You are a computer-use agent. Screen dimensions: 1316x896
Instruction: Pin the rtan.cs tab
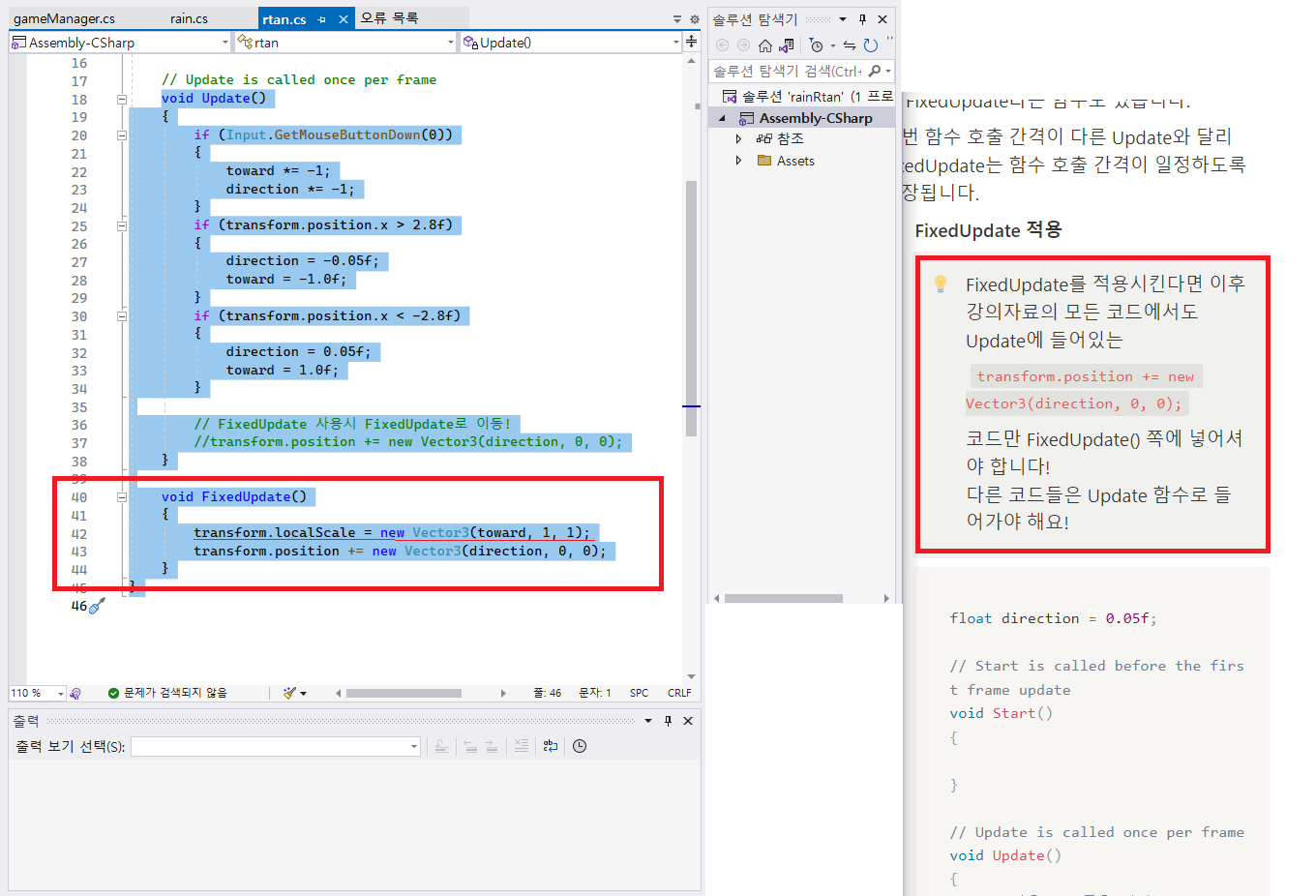point(321,19)
